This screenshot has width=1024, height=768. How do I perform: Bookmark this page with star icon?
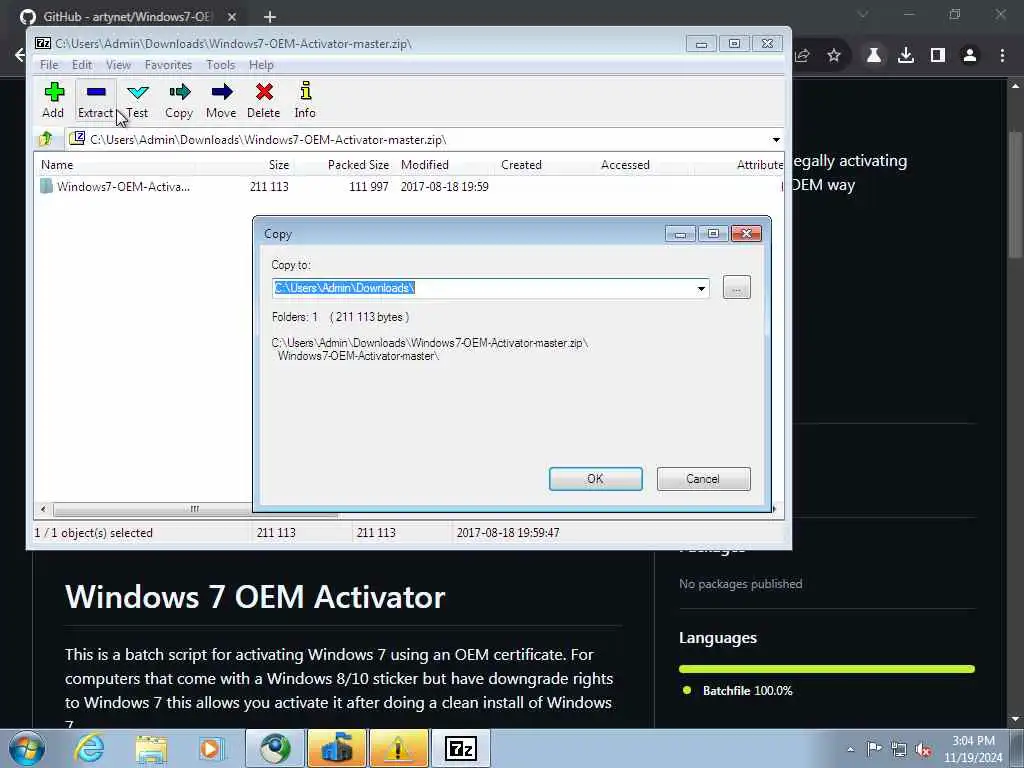coord(834,56)
